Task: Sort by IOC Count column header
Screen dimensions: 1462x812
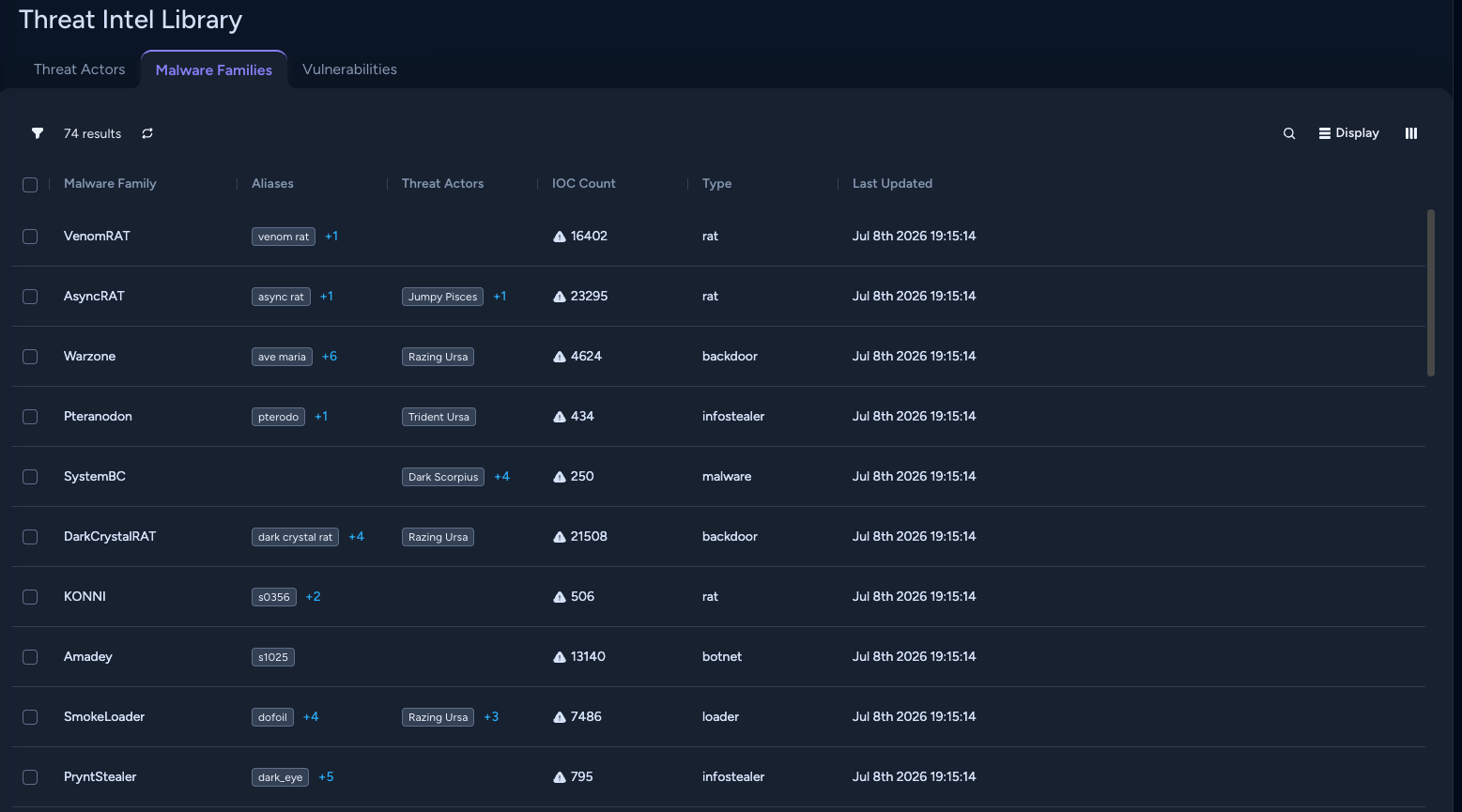Action: (x=584, y=183)
